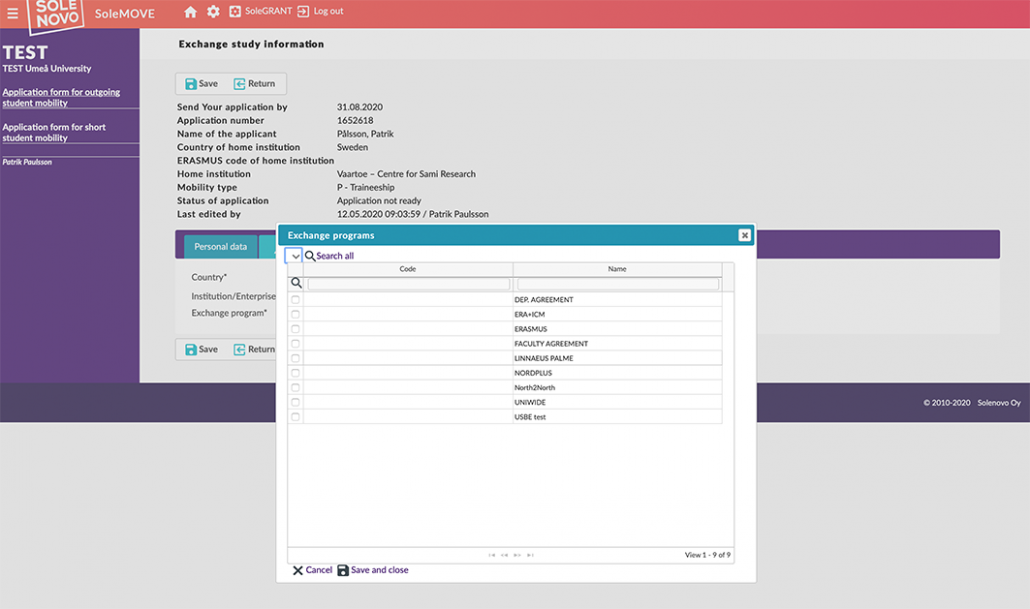Image resolution: width=1030 pixels, height=609 pixels.
Task: Open Application form for outgoing student mobility
Action: click(61, 97)
